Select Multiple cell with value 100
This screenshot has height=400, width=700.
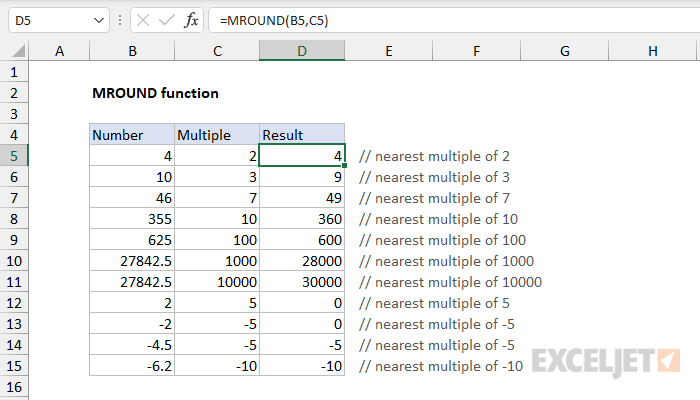click(217, 240)
